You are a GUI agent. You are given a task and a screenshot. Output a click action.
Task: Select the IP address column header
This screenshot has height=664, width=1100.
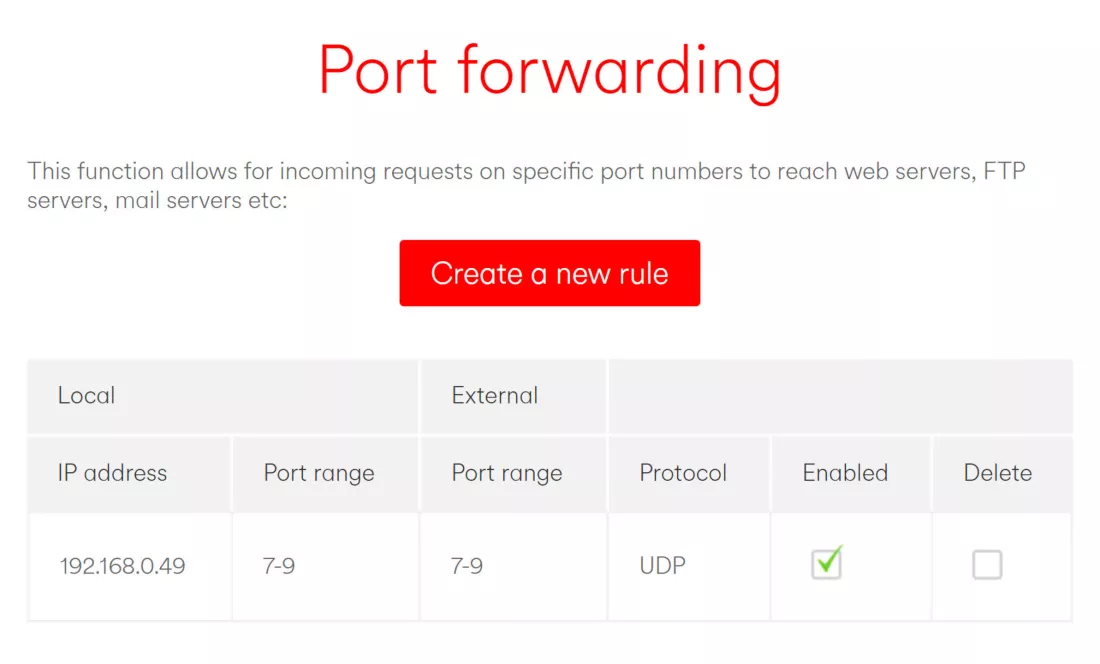click(112, 473)
